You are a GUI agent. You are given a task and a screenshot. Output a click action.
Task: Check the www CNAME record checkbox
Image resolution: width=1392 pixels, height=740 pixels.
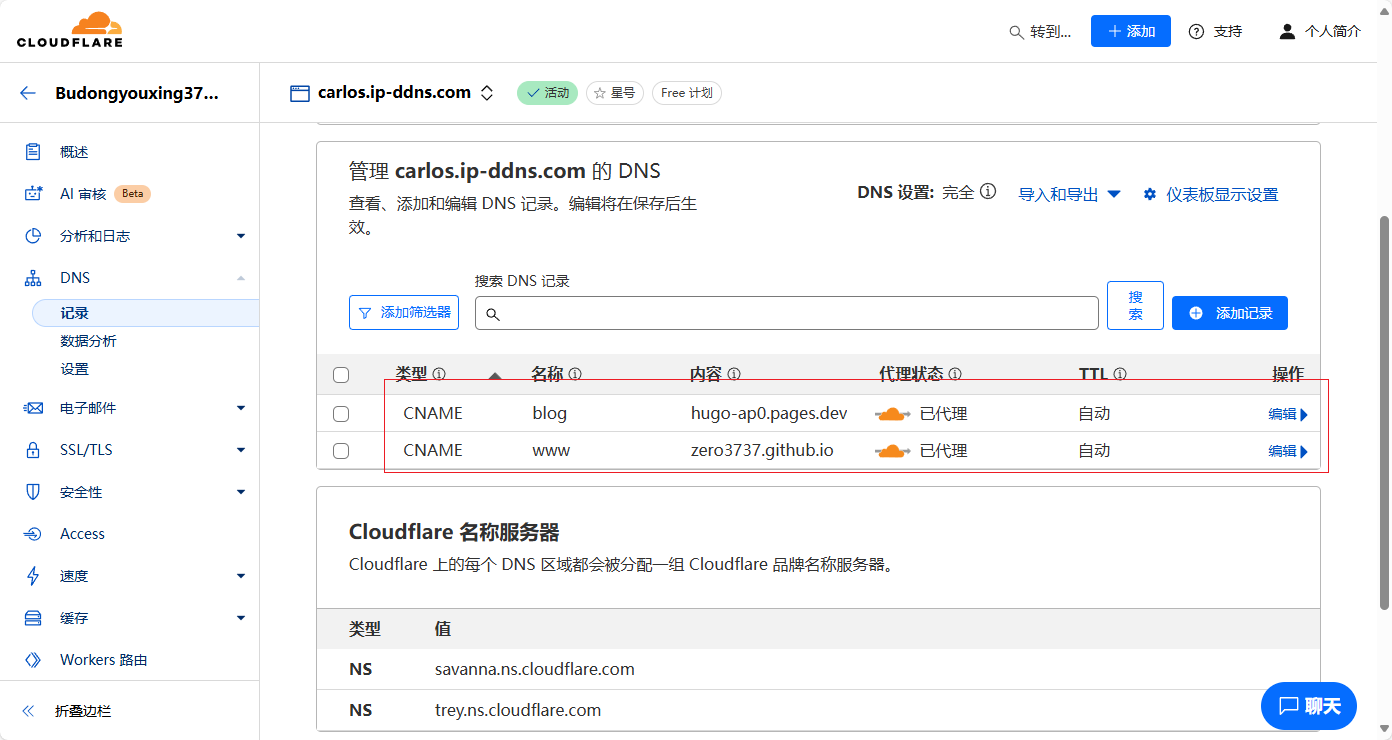coord(341,451)
